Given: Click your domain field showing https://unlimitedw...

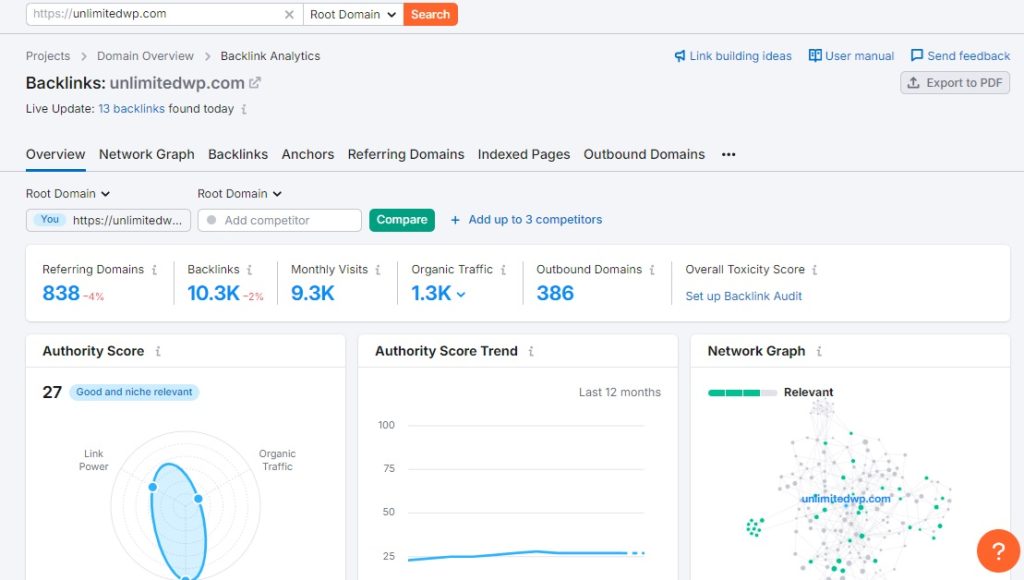Looking at the screenshot, I should pos(108,220).
